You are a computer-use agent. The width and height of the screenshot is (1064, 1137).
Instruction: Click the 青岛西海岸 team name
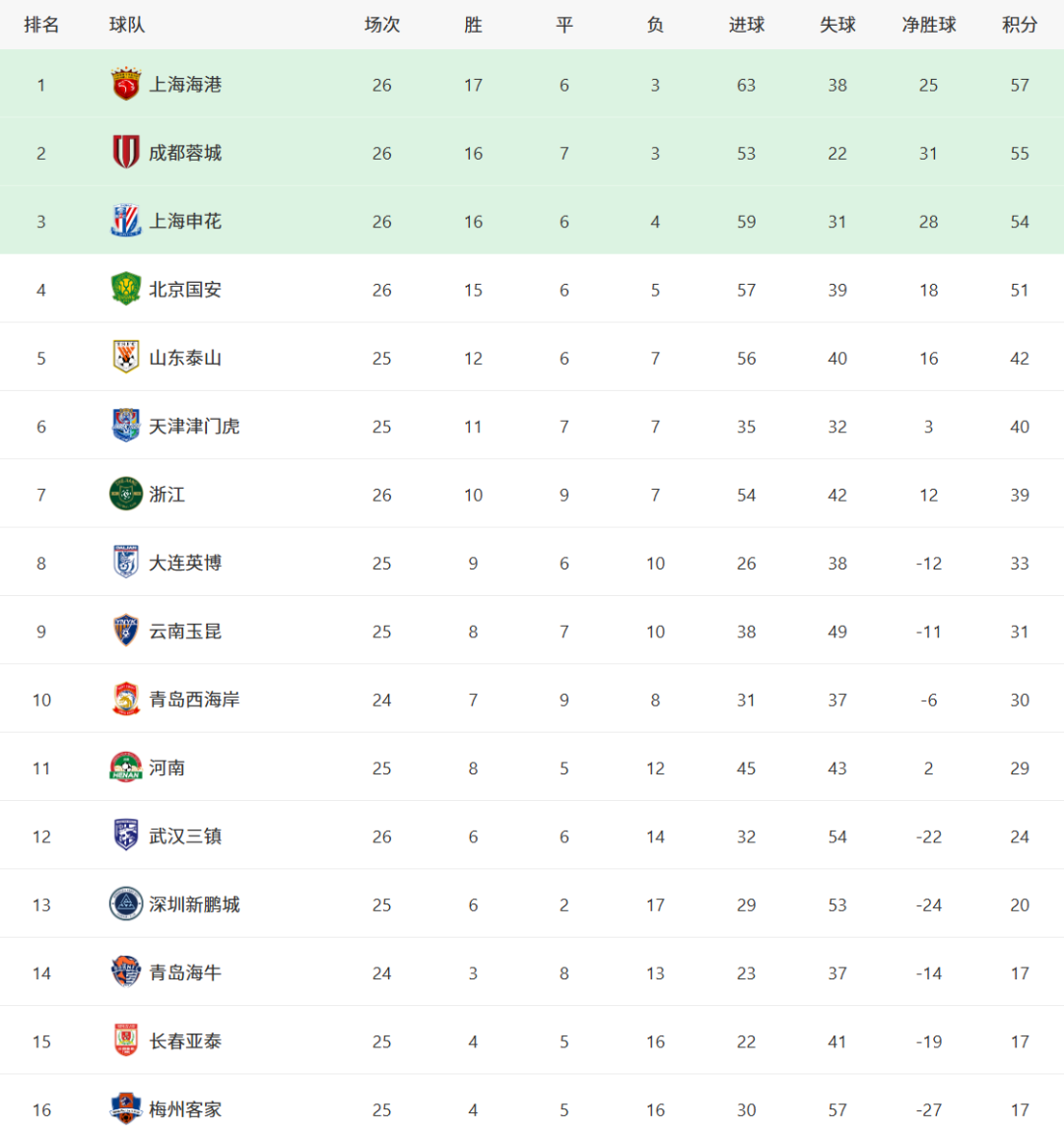(194, 699)
